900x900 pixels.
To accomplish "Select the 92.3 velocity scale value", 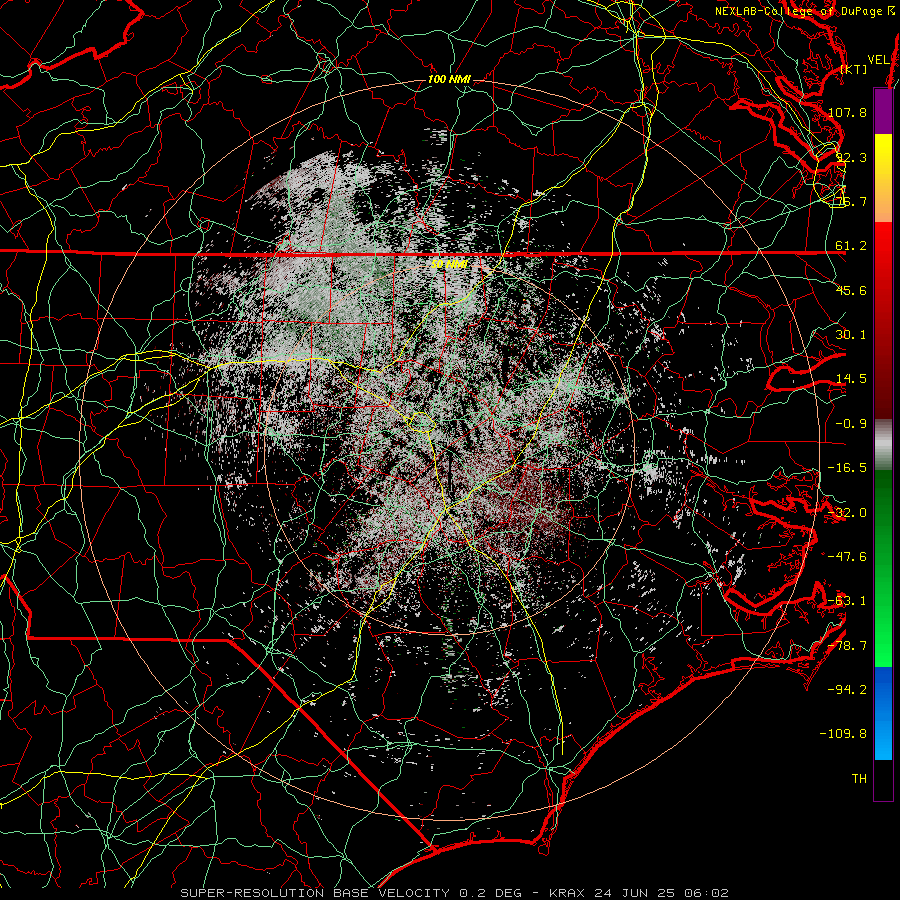I will [851, 157].
